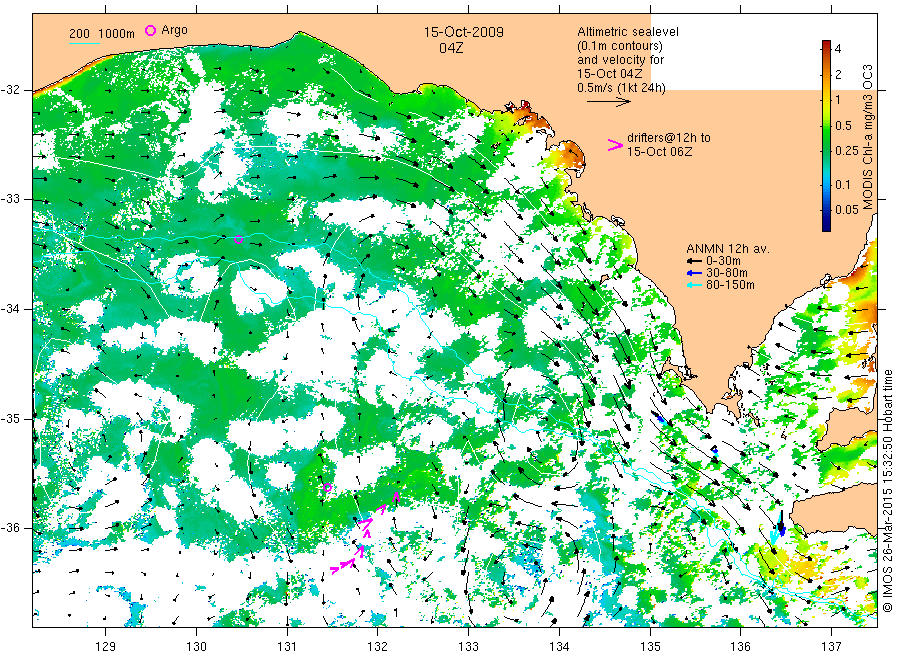Click the longitude axis label 131
The width and height of the screenshot is (900, 660).
(287, 647)
